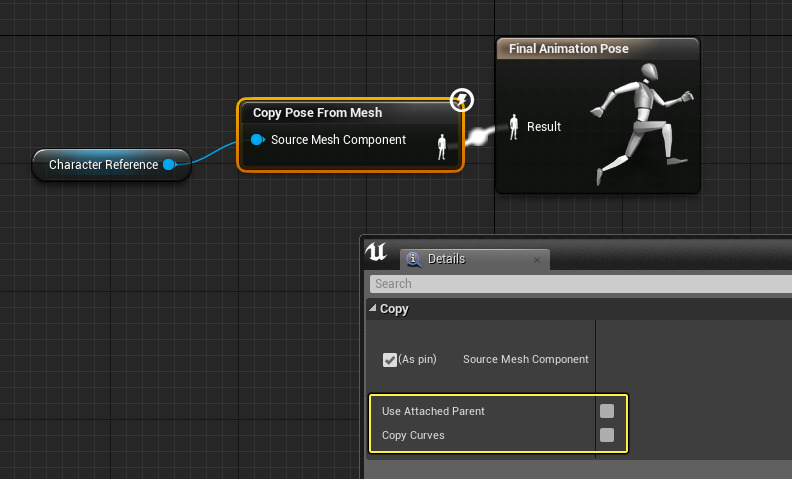The height and width of the screenshot is (479, 792).
Task: Select the Character Reference variable node
Action: click(x=102, y=165)
